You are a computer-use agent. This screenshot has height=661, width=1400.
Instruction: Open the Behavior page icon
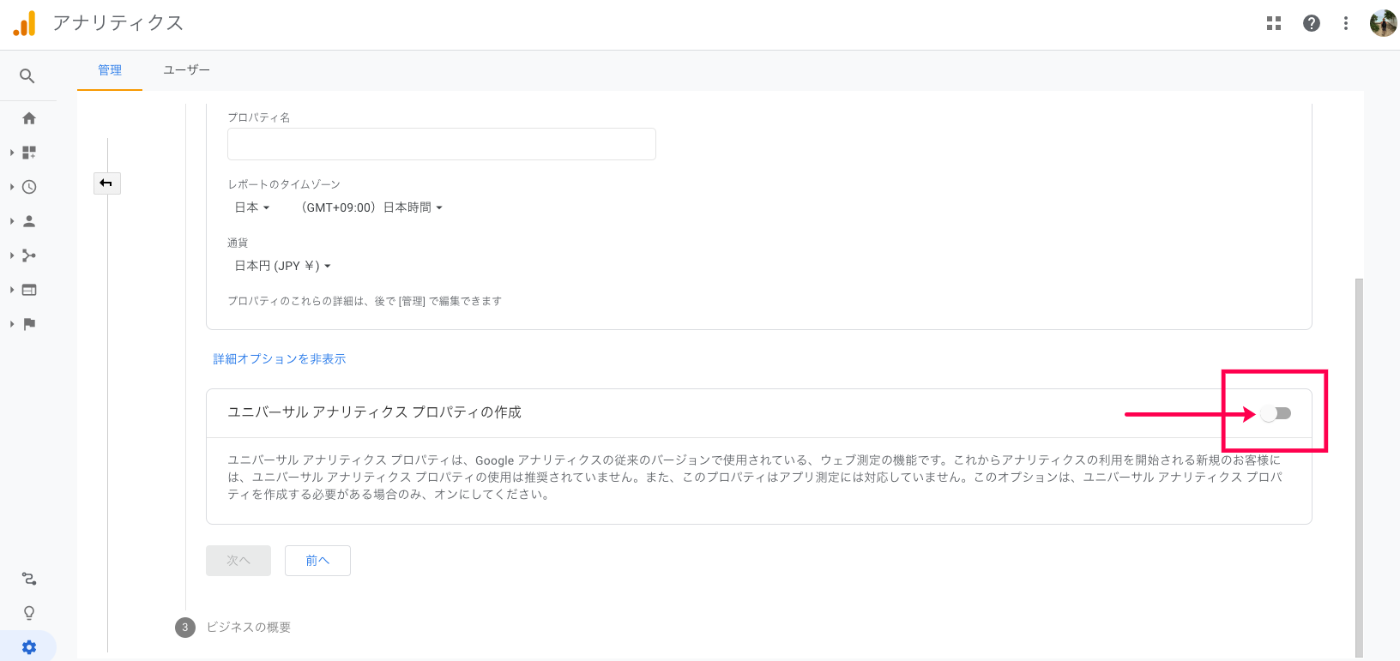(x=29, y=290)
